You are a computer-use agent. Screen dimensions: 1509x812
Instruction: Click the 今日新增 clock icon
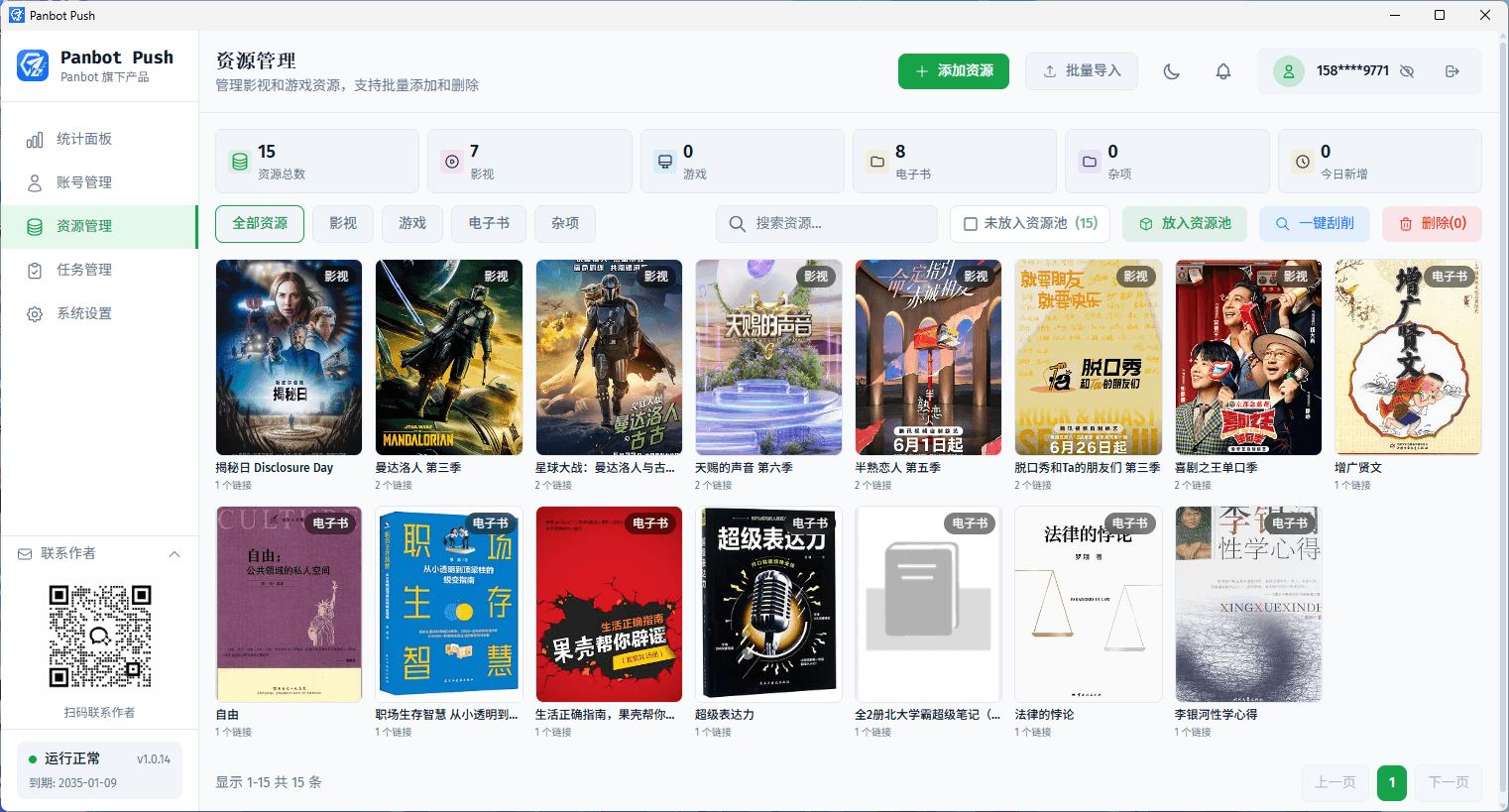pyautogui.click(x=1303, y=162)
